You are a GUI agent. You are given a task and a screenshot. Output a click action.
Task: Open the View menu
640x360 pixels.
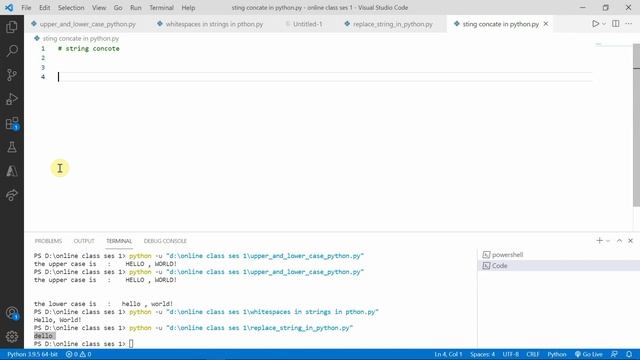pyautogui.click(x=99, y=8)
